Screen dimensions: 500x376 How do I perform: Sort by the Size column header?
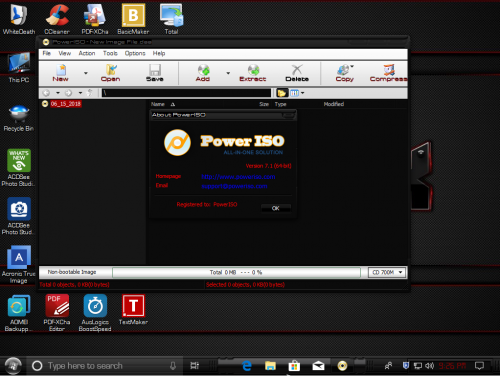(x=264, y=104)
